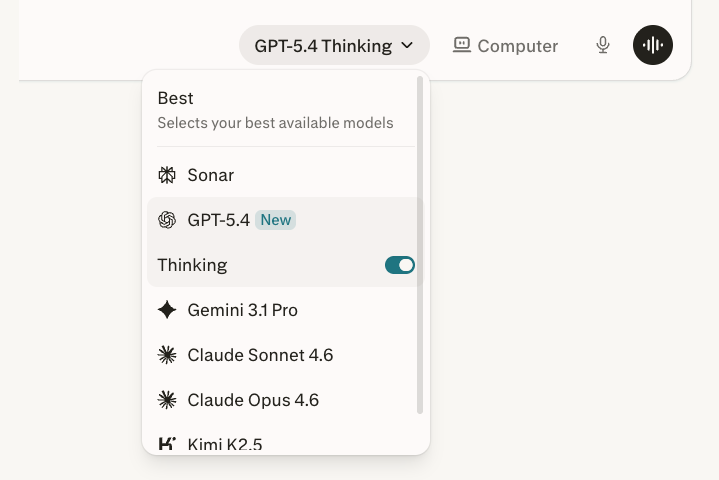Image resolution: width=719 pixels, height=480 pixels.
Task: Click the Sonar model icon
Action: click(x=167, y=175)
